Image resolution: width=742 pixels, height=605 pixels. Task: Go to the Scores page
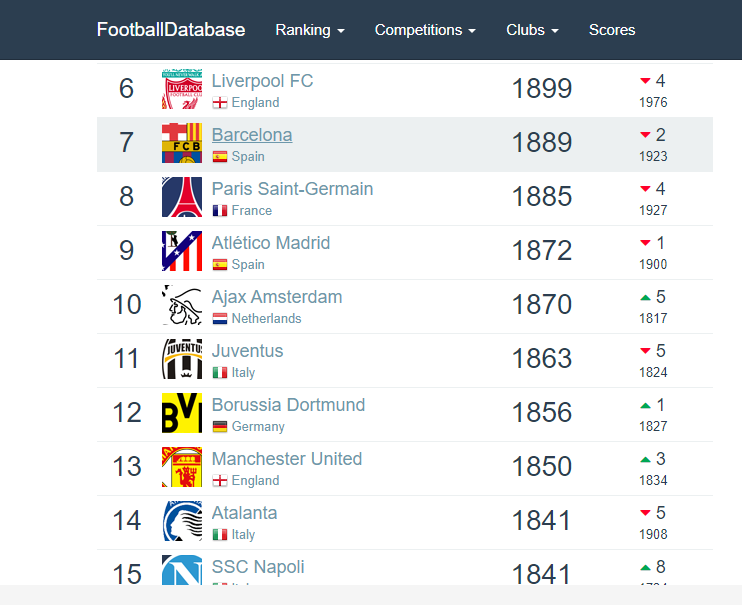click(x=612, y=30)
